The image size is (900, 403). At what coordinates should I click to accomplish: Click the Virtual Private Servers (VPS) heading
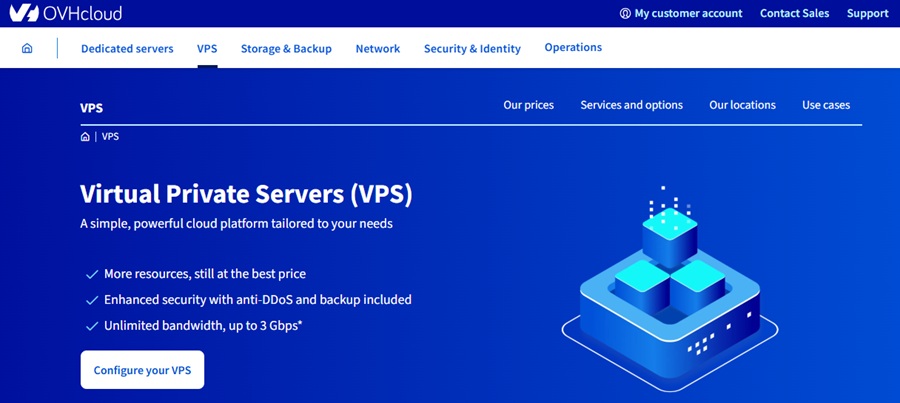(x=246, y=194)
